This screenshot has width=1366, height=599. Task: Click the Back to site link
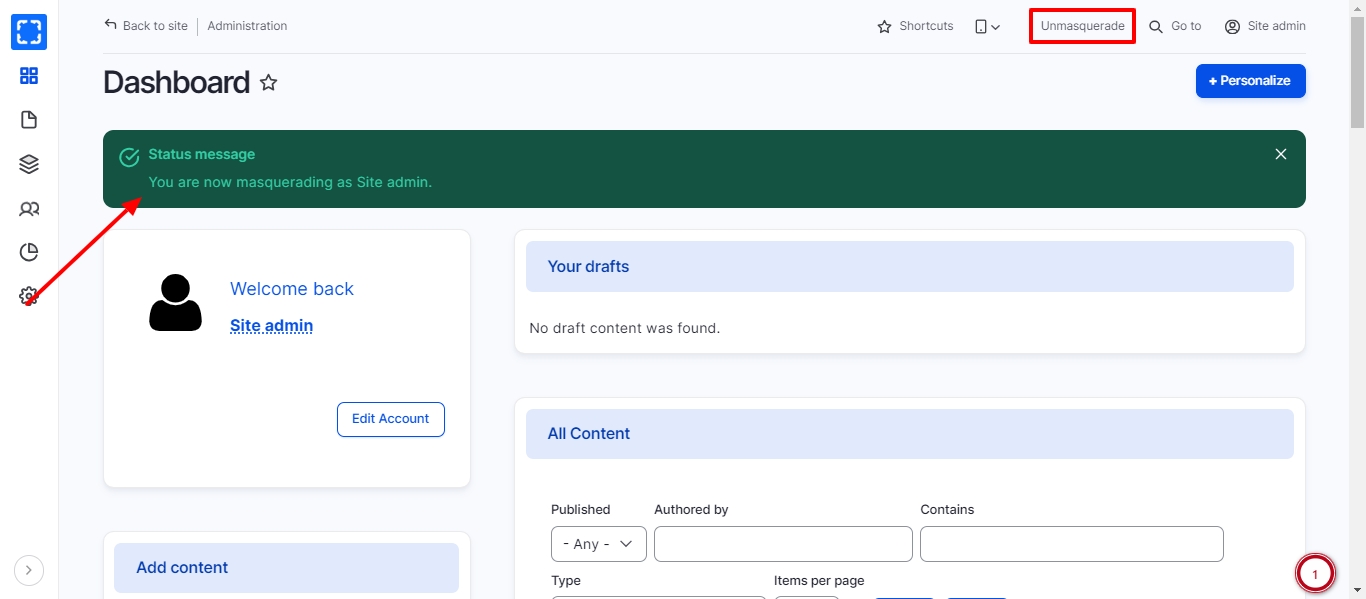coord(146,26)
